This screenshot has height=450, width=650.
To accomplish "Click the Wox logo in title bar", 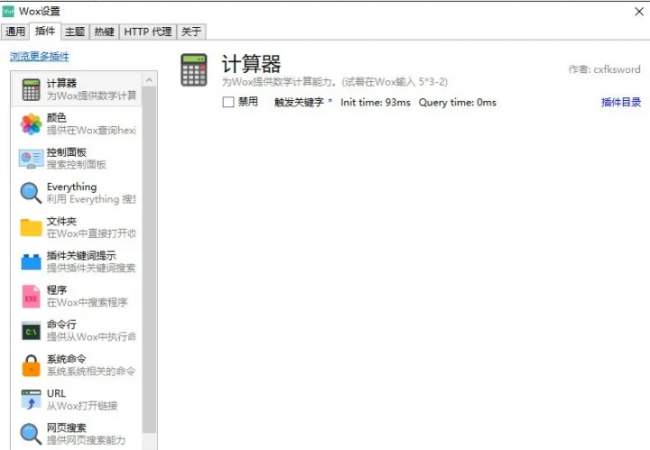I will (x=8, y=11).
